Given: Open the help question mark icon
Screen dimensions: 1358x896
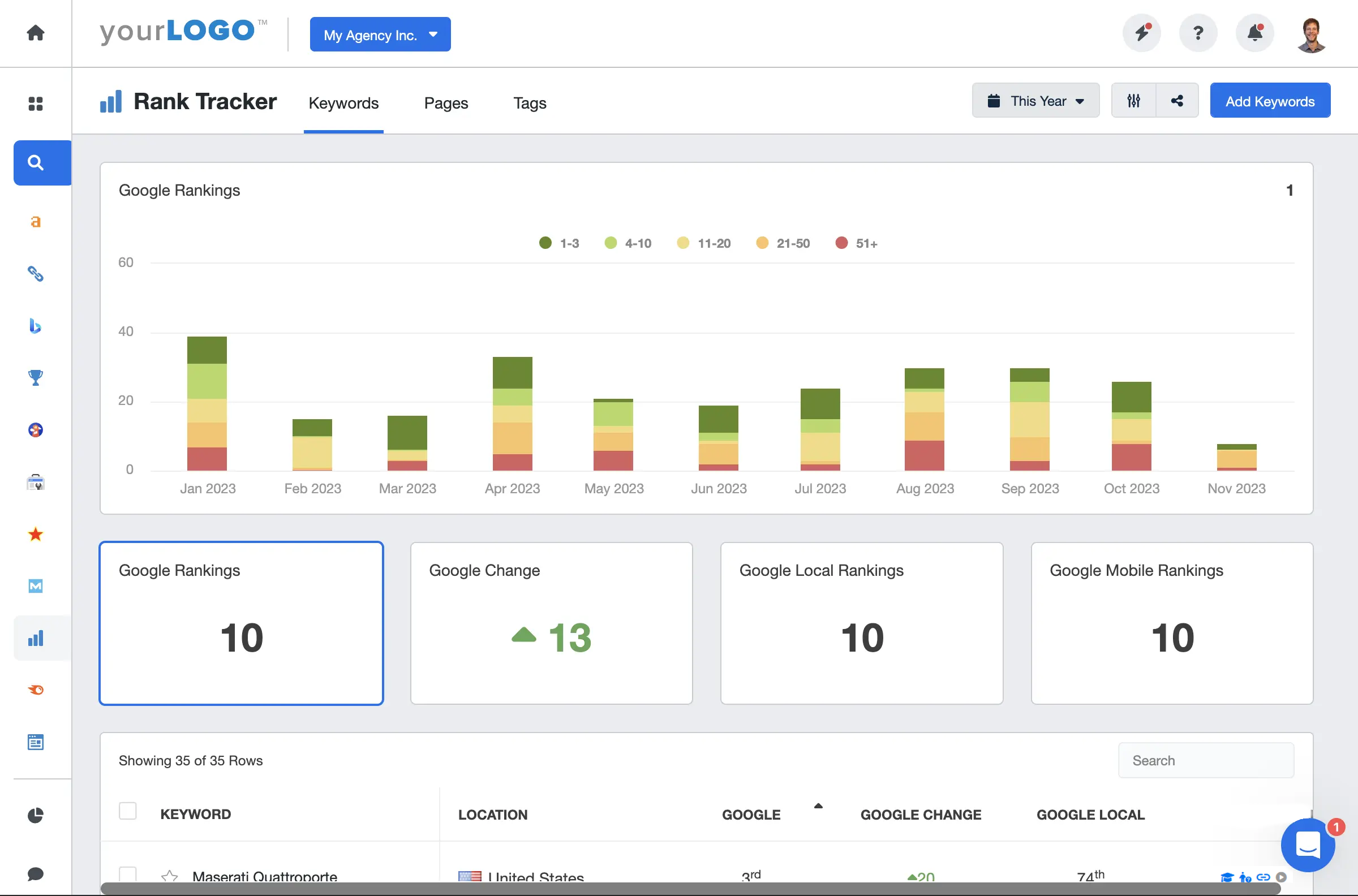Looking at the screenshot, I should click(x=1198, y=33).
